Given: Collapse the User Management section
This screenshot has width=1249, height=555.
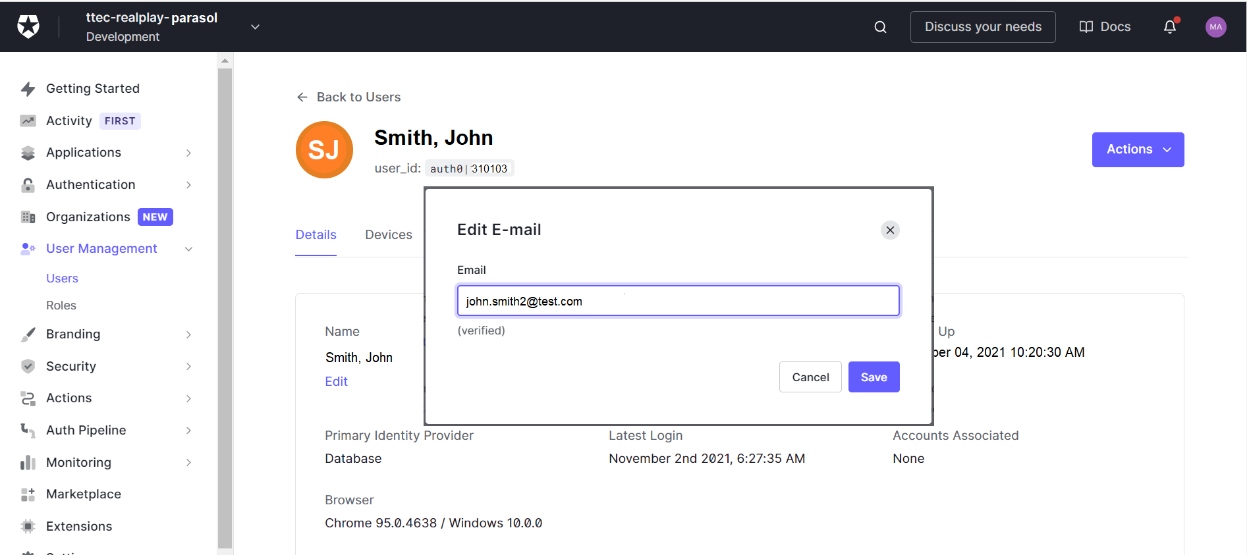Looking at the screenshot, I should coord(189,249).
